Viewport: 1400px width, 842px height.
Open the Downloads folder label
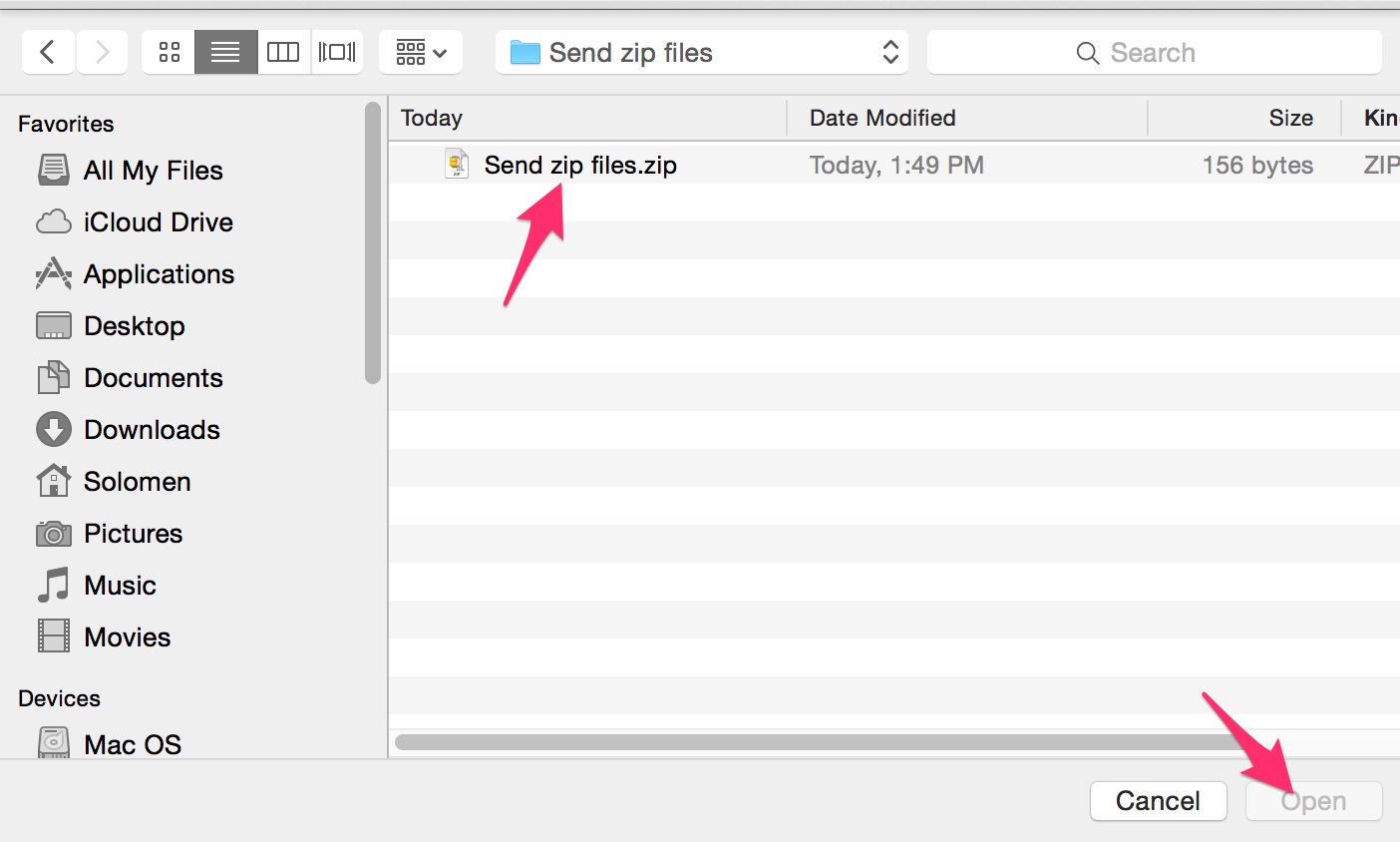click(x=153, y=430)
